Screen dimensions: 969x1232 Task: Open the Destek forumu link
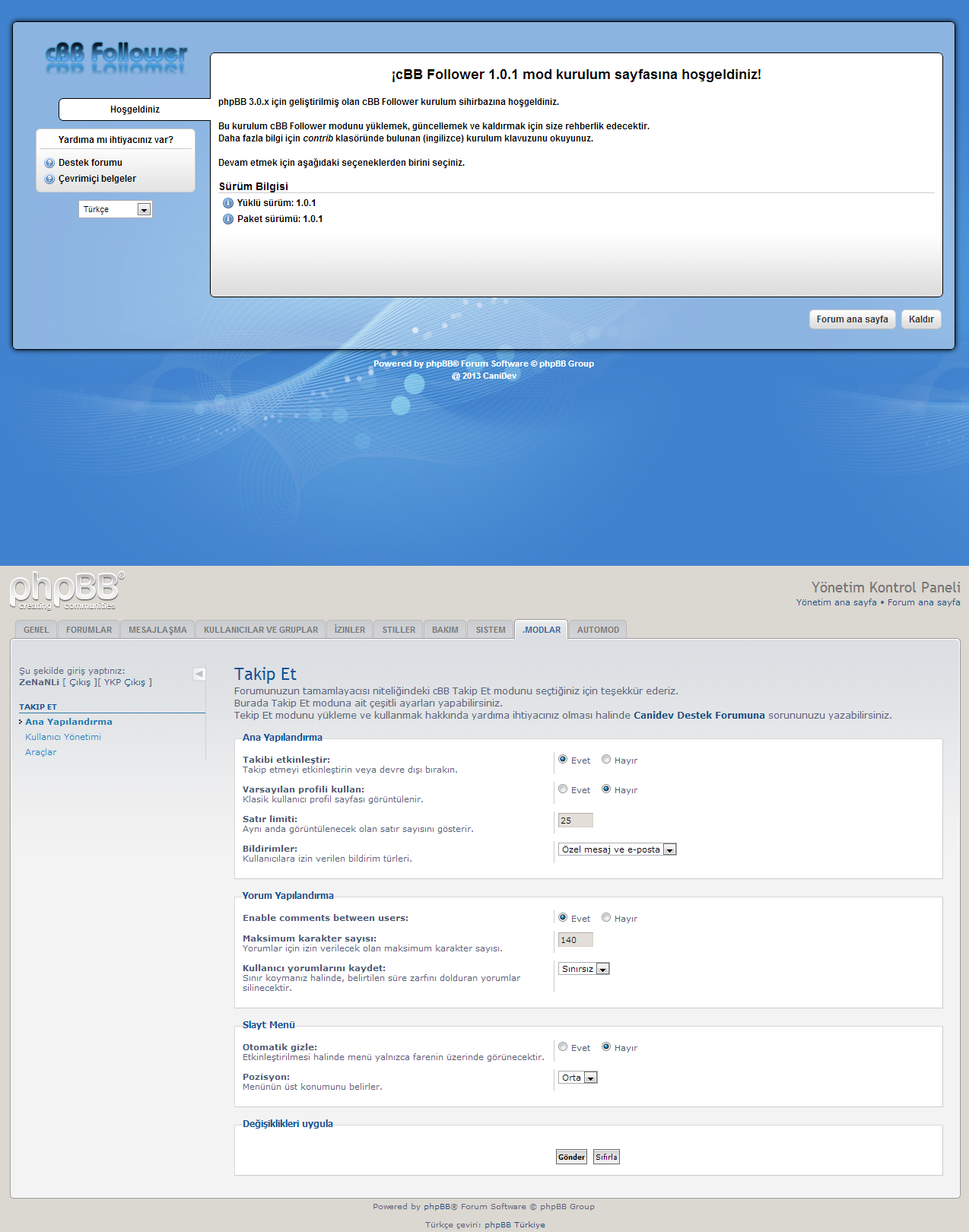pyautogui.click(x=91, y=163)
